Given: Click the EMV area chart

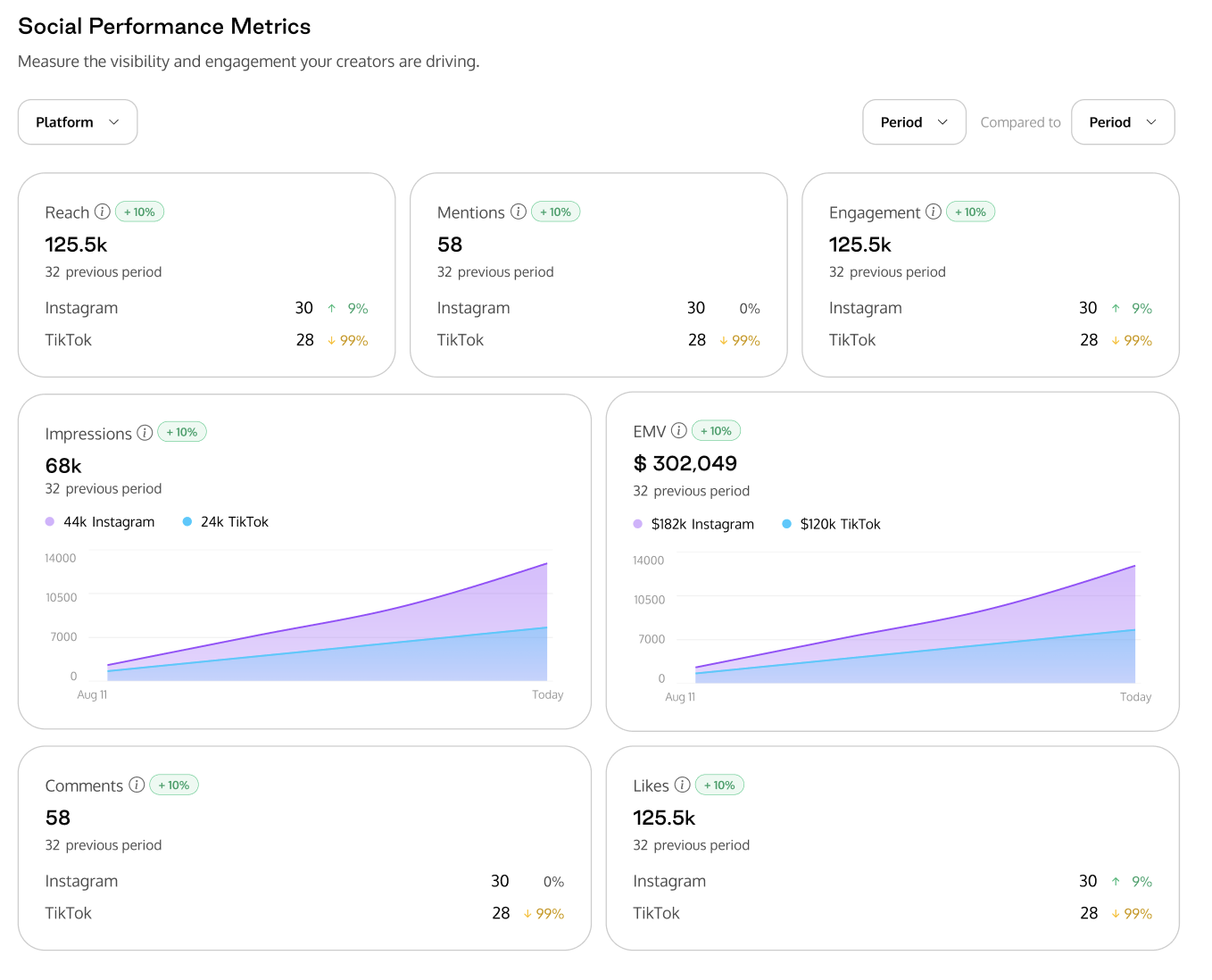Looking at the screenshot, I should (x=916, y=625).
